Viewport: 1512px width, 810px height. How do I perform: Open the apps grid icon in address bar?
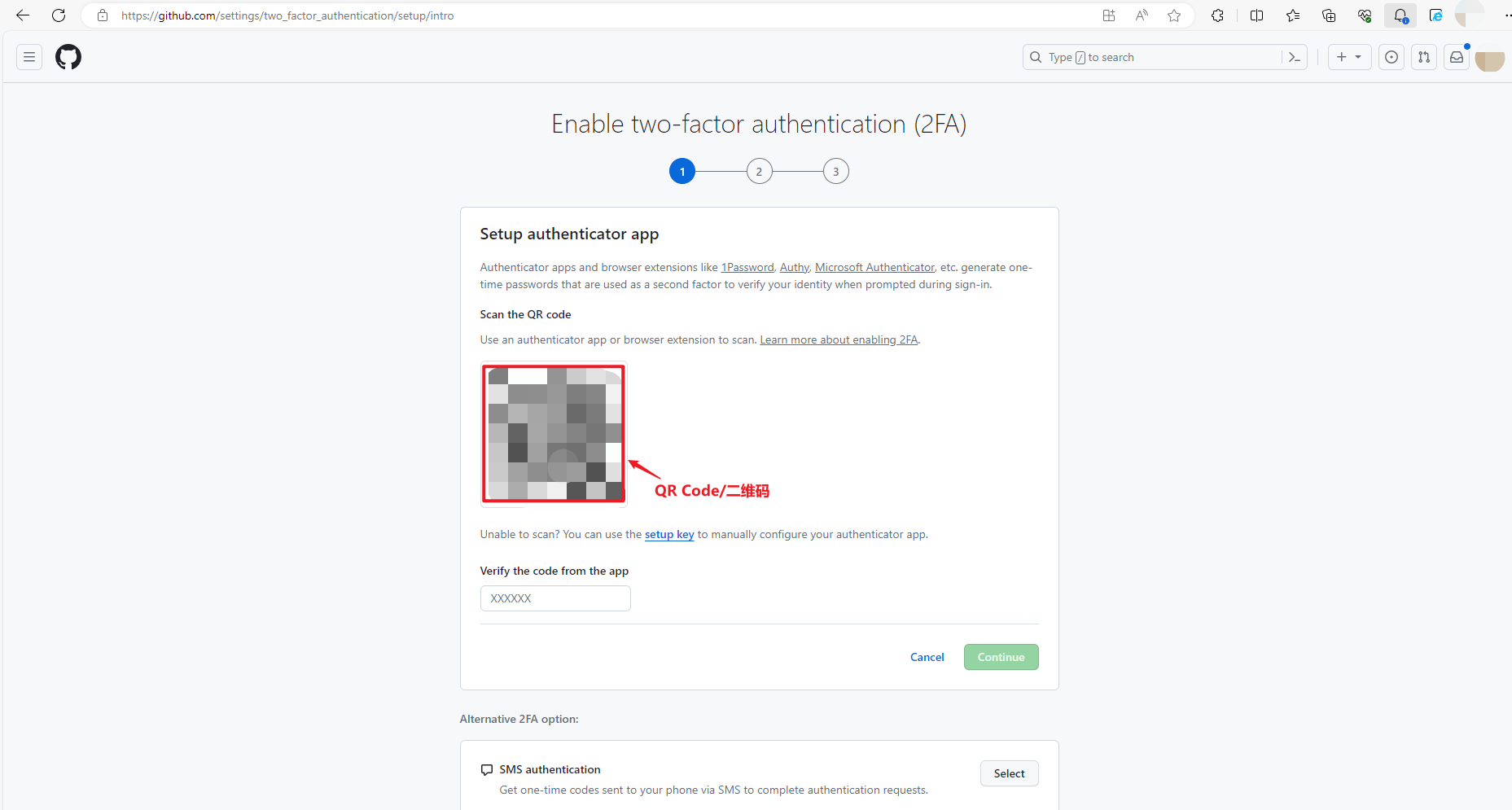pyautogui.click(x=1109, y=15)
